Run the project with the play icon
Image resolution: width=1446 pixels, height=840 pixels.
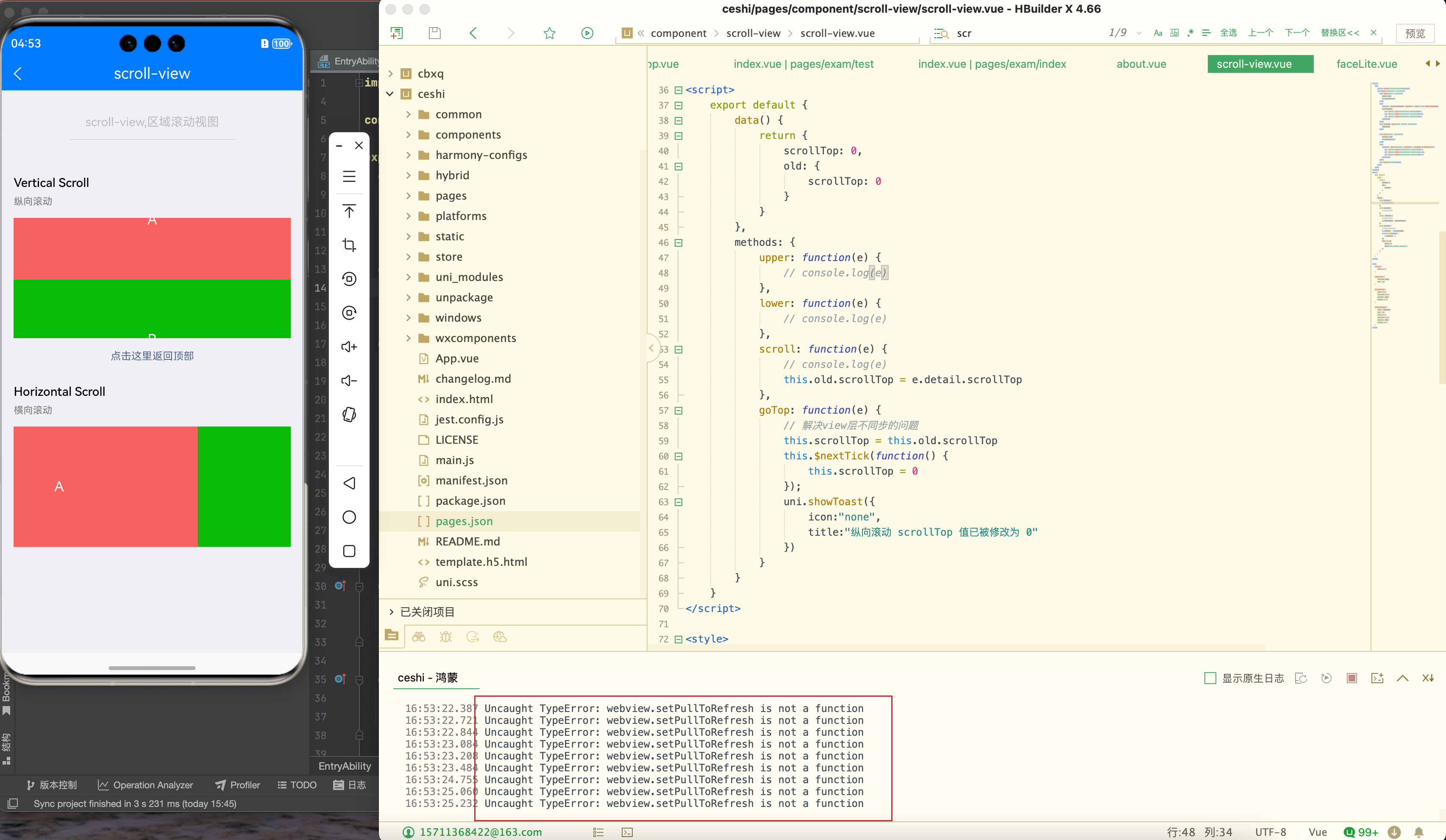587,33
